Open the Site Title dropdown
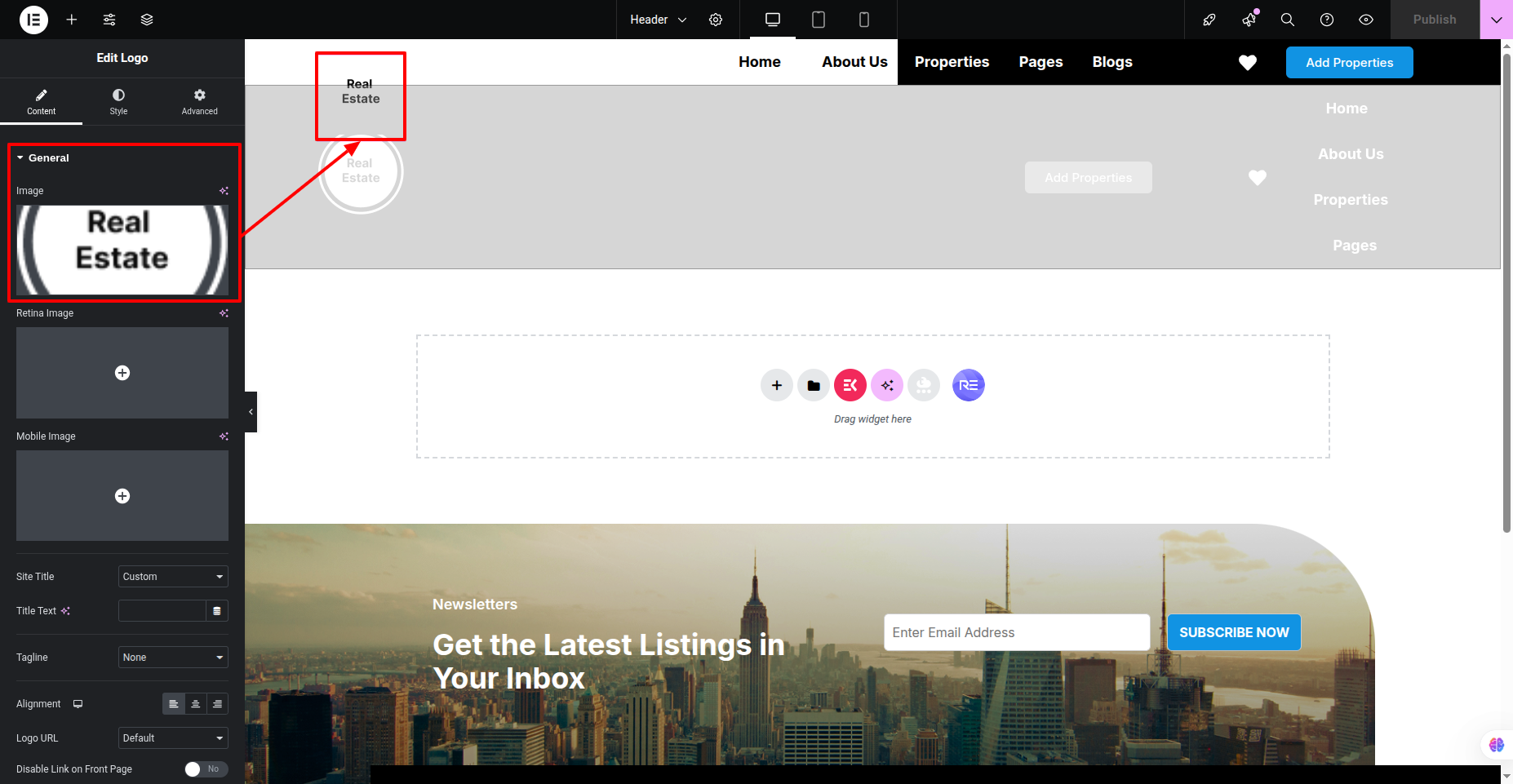This screenshot has width=1513, height=784. pos(173,577)
